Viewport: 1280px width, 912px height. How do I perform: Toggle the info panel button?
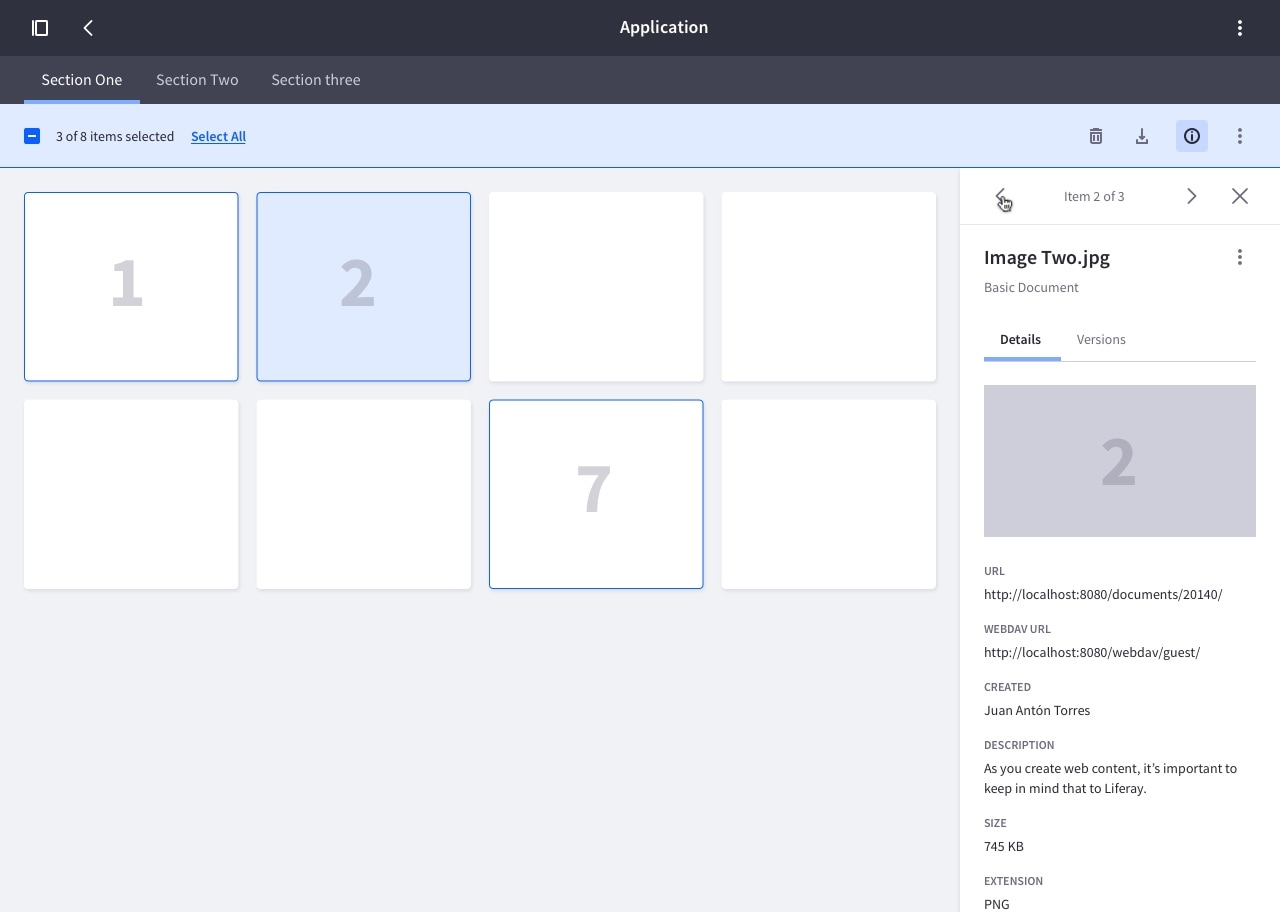[x=1191, y=136]
